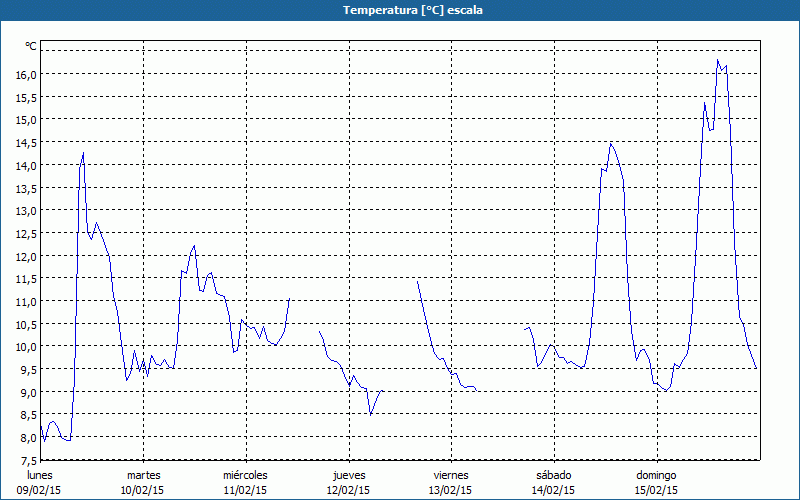Click the "Temperatura [°C] escala" title bar
The width and height of the screenshot is (800, 500).
400,10
